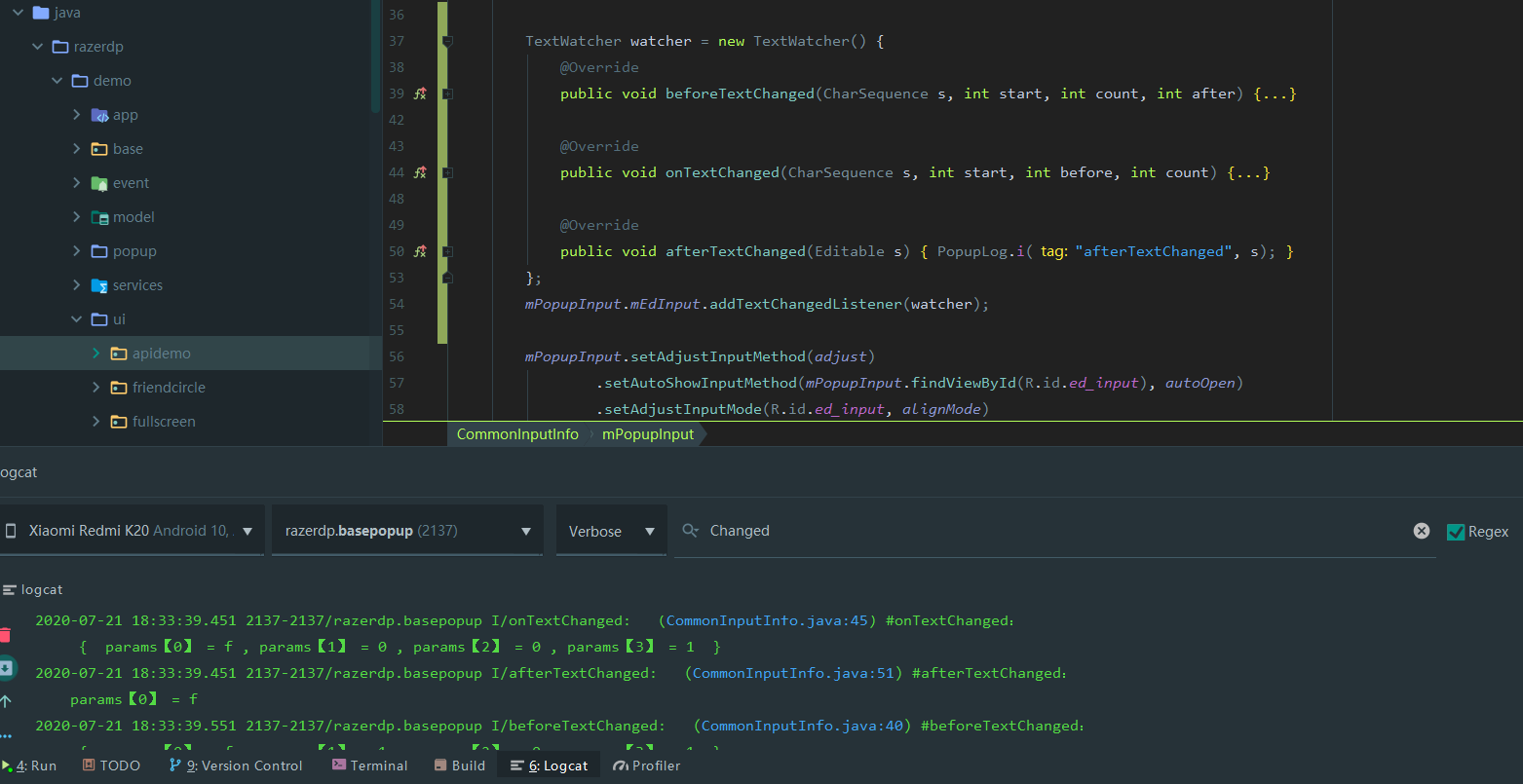Open the TODO tool window
Screen dimensions: 1523x784
tap(110, 765)
